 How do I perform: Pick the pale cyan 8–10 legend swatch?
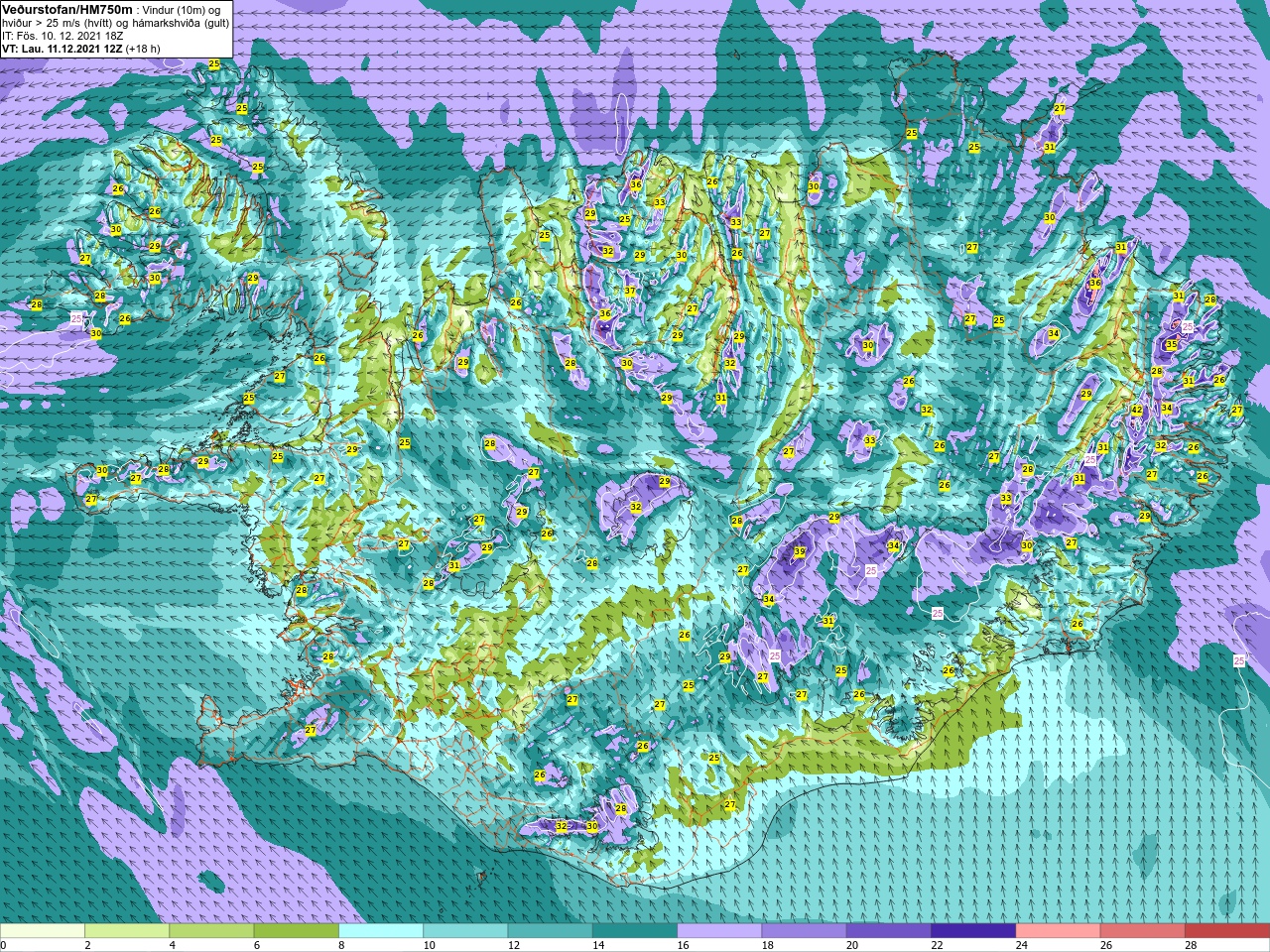coord(381,932)
